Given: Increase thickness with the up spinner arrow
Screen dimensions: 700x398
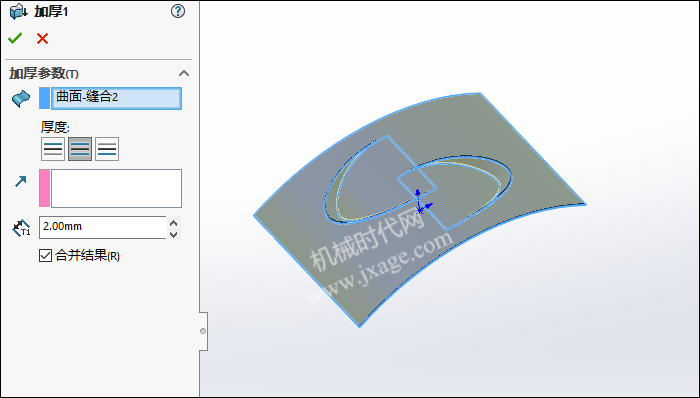Looking at the screenshot, I should click(174, 222).
